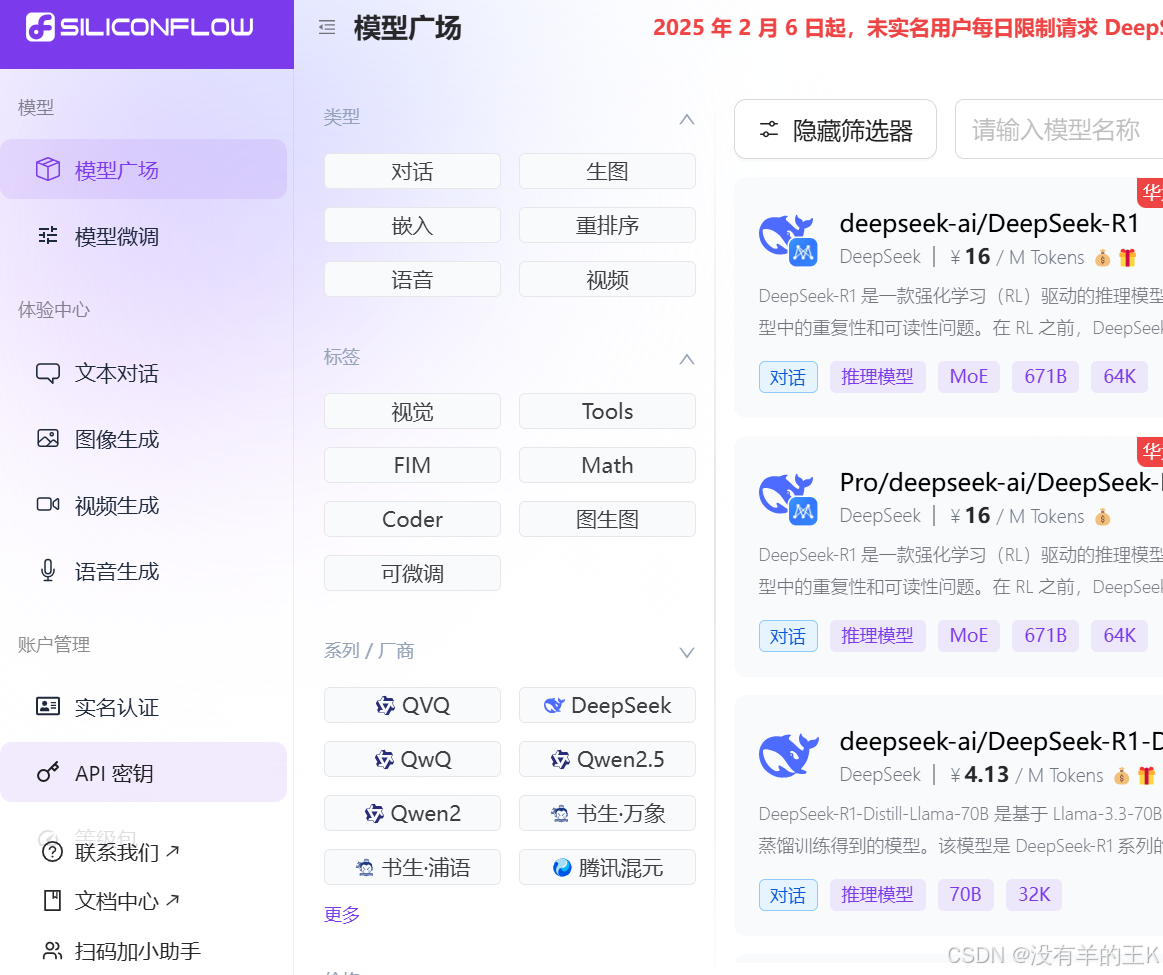Select the 图生图 tag filter
Viewport: 1163px width, 975px height.
607,519
